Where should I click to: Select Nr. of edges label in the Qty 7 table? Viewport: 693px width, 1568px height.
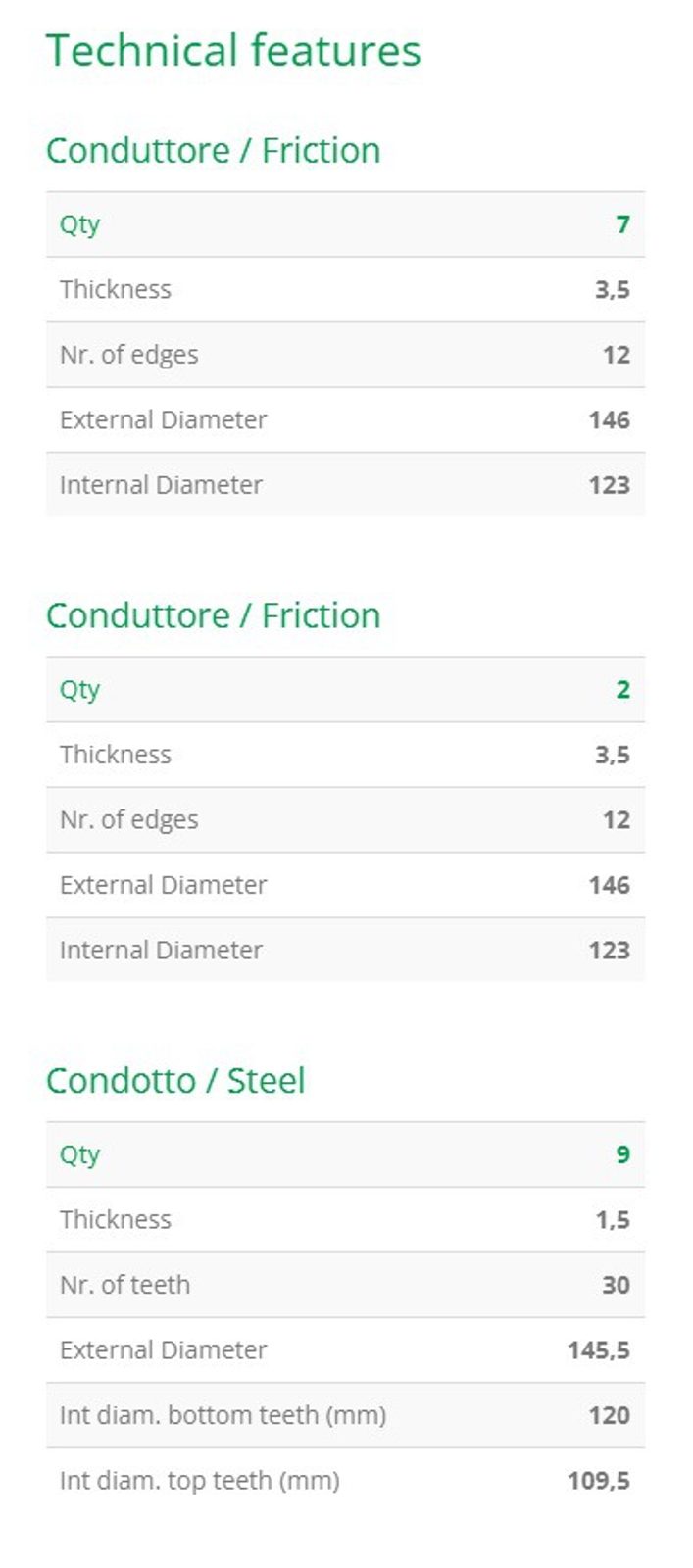pyautogui.click(x=128, y=355)
